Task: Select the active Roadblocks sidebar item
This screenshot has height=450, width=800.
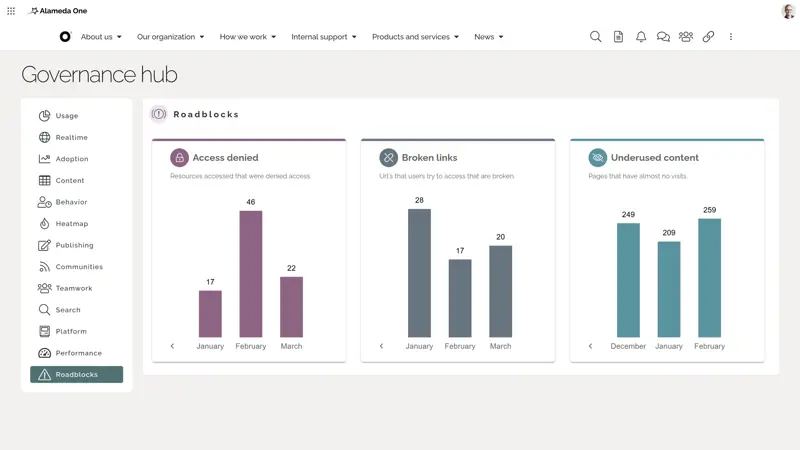Action: 77,374
